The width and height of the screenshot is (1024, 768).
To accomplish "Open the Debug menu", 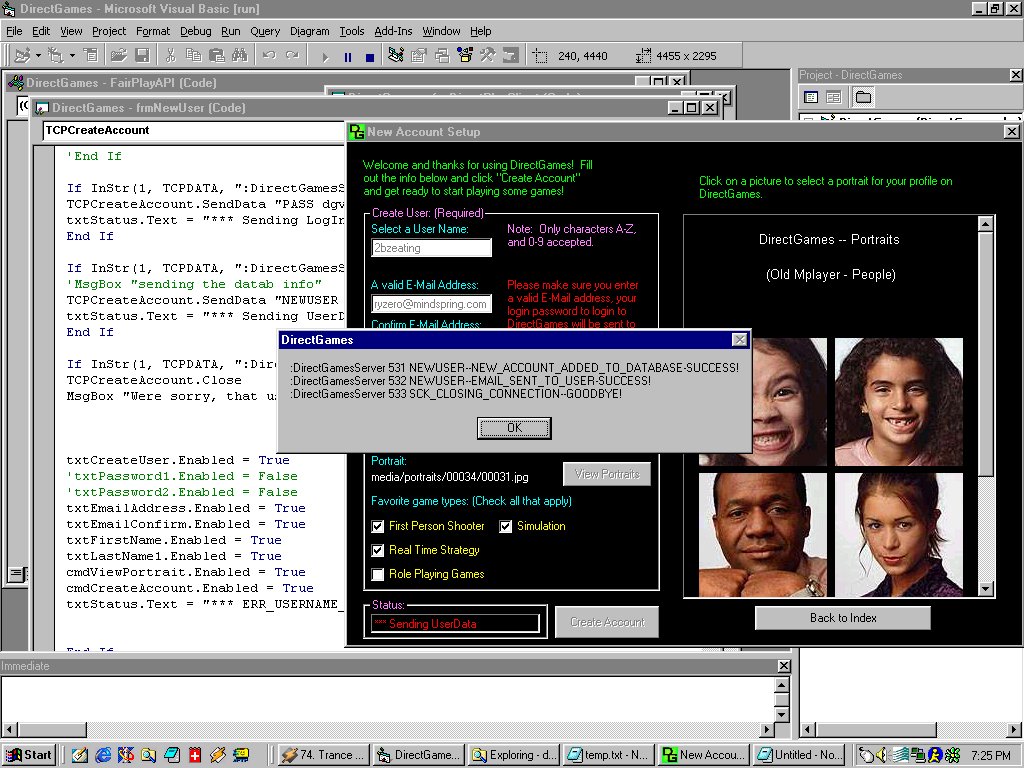I will [x=195, y=31].
